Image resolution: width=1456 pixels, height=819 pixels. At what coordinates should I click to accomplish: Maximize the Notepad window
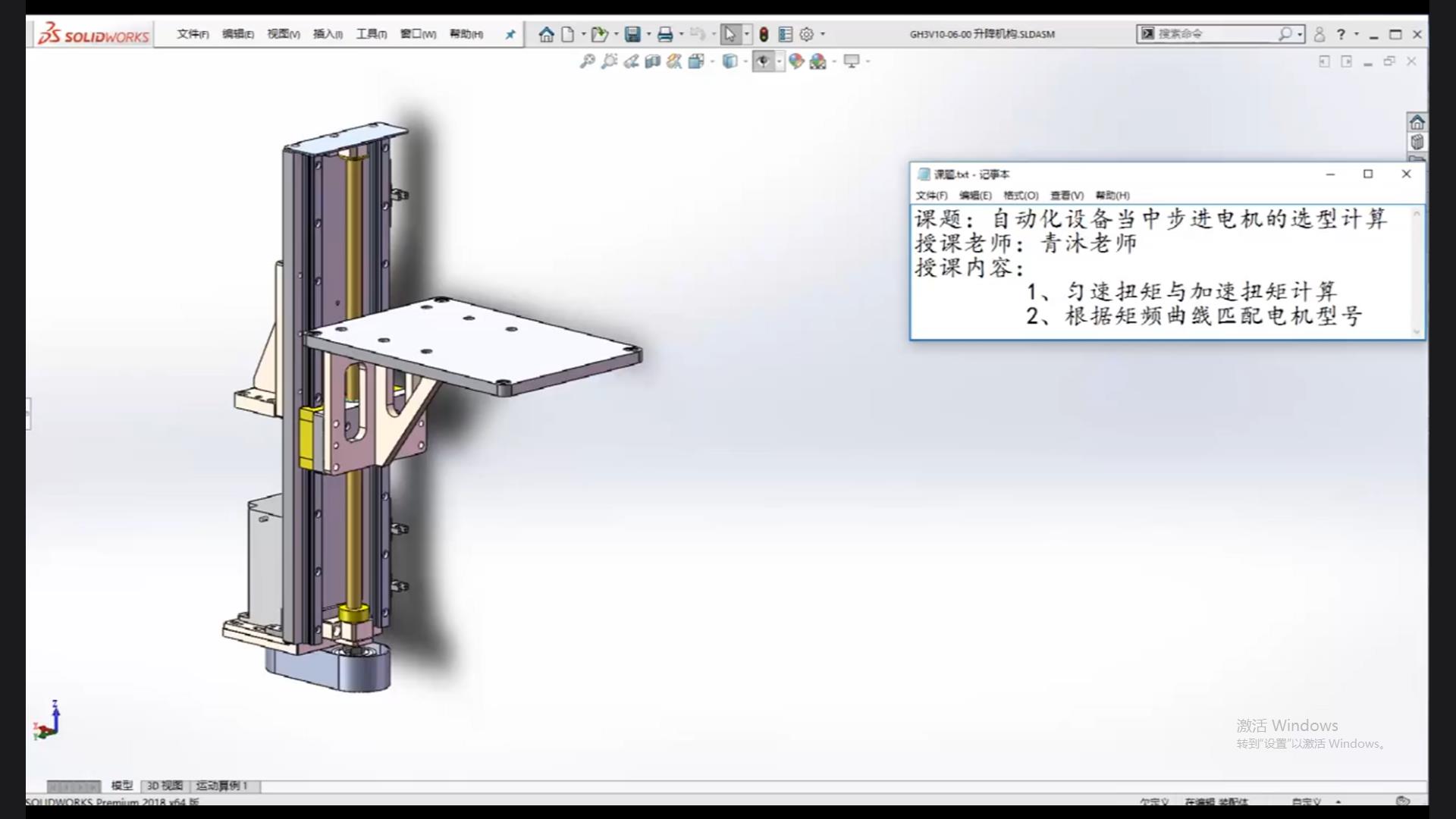click(1368, 174)
